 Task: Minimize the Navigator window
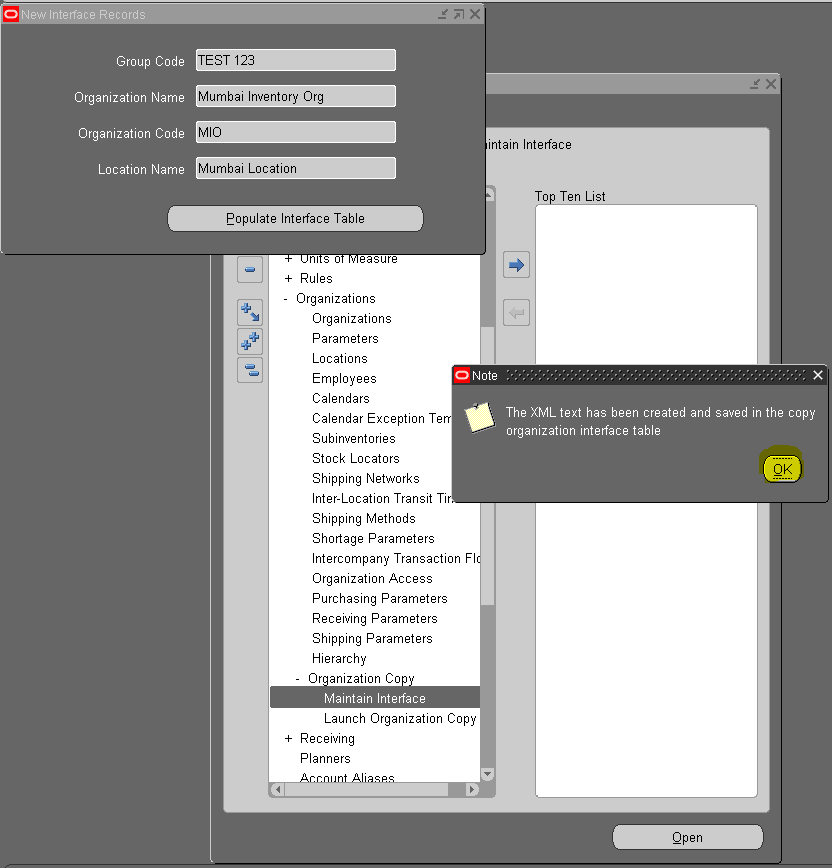point(755,84)
